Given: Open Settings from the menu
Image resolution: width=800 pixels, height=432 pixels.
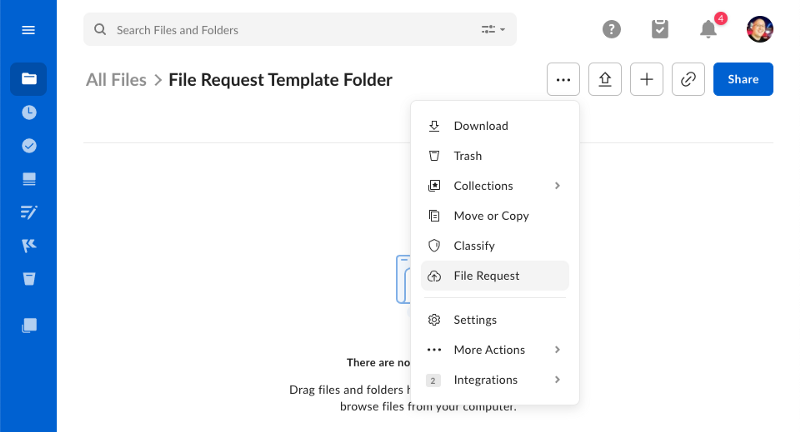Looking at the screenshot, I should coord(495,320).
